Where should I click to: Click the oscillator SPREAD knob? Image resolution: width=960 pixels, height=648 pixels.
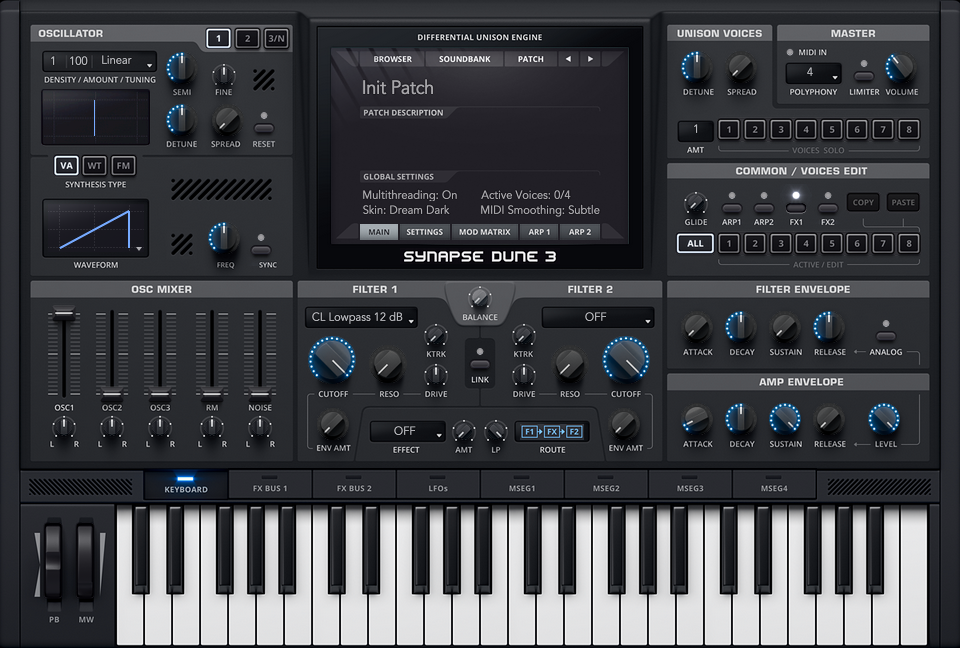(x=225, y=122)
